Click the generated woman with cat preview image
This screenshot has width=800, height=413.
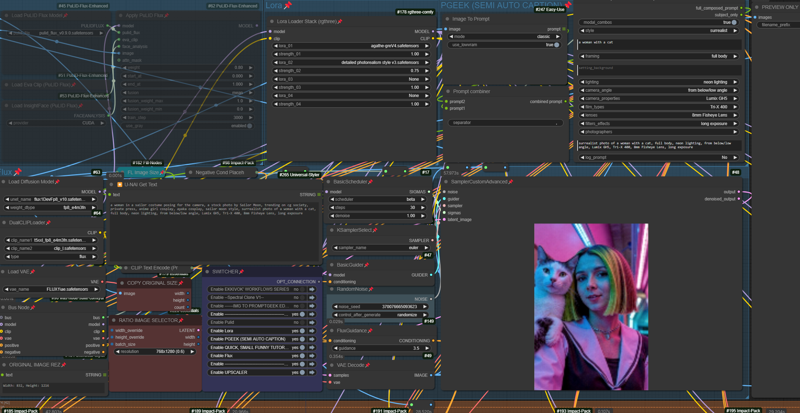[x=591, y=307]
